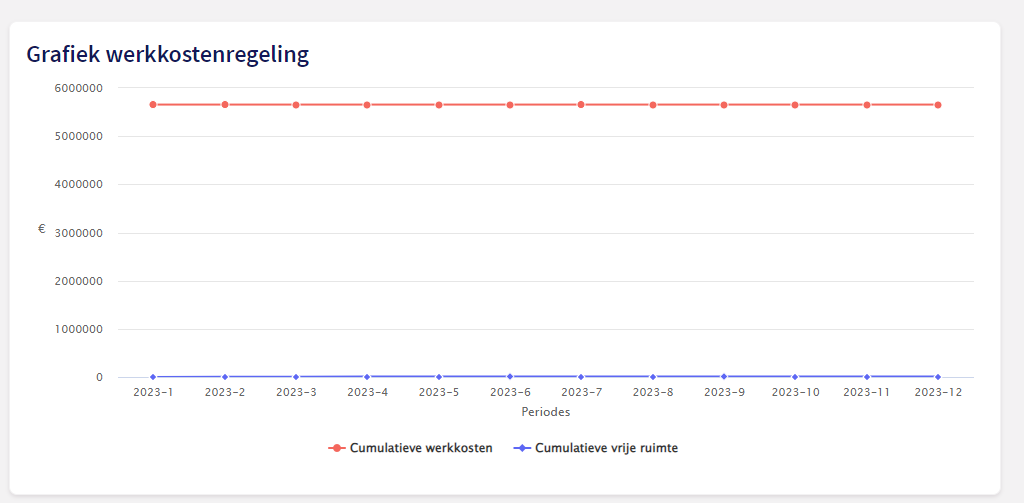
Task: Select the blue vrije ruimte point at 2023-2
Action: tap(225, 377)
